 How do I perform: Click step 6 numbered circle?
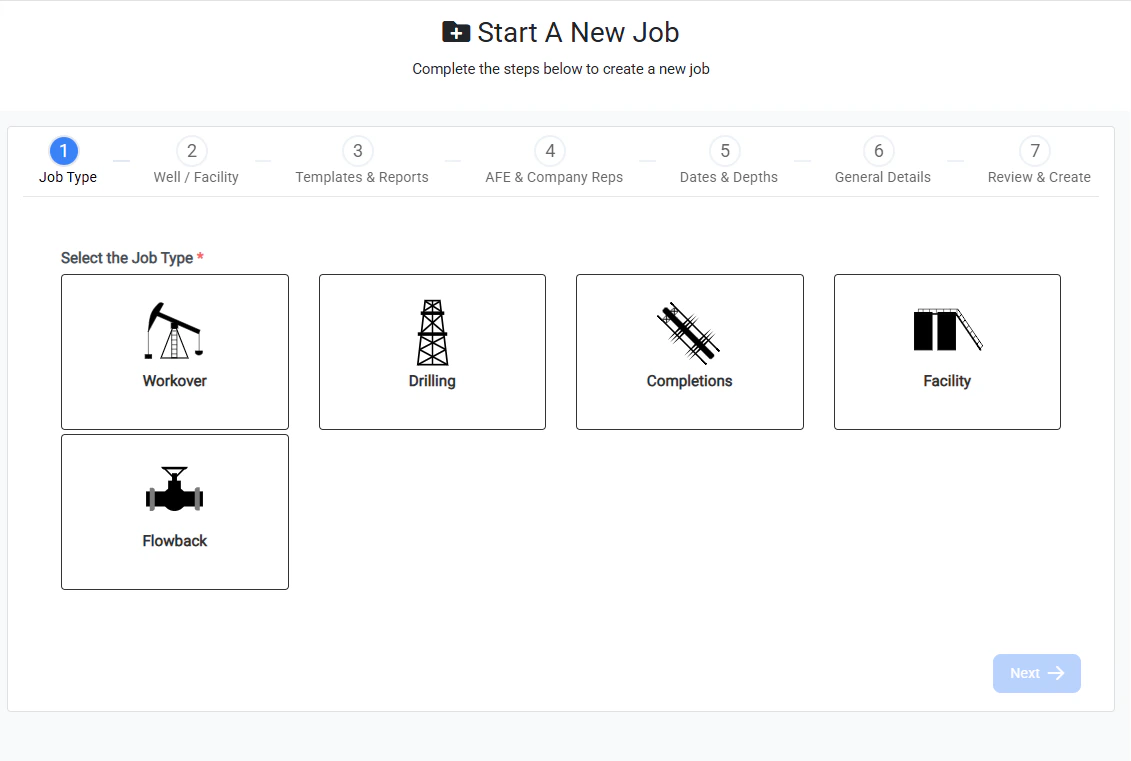(877, 151)
